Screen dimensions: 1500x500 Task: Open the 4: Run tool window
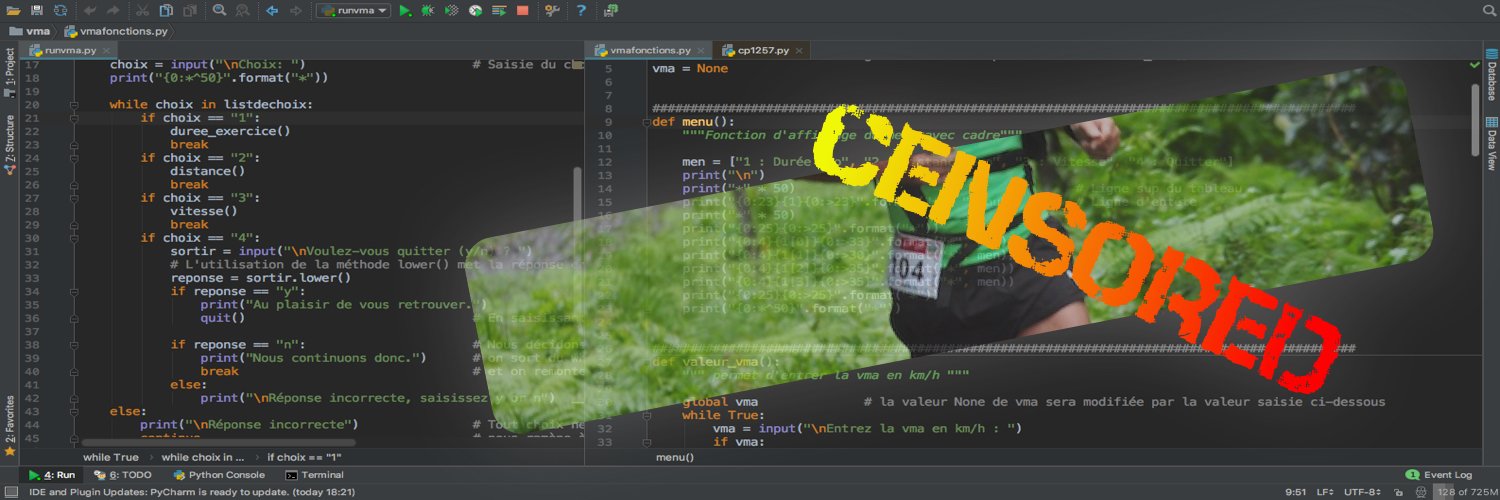coord(52,475)
